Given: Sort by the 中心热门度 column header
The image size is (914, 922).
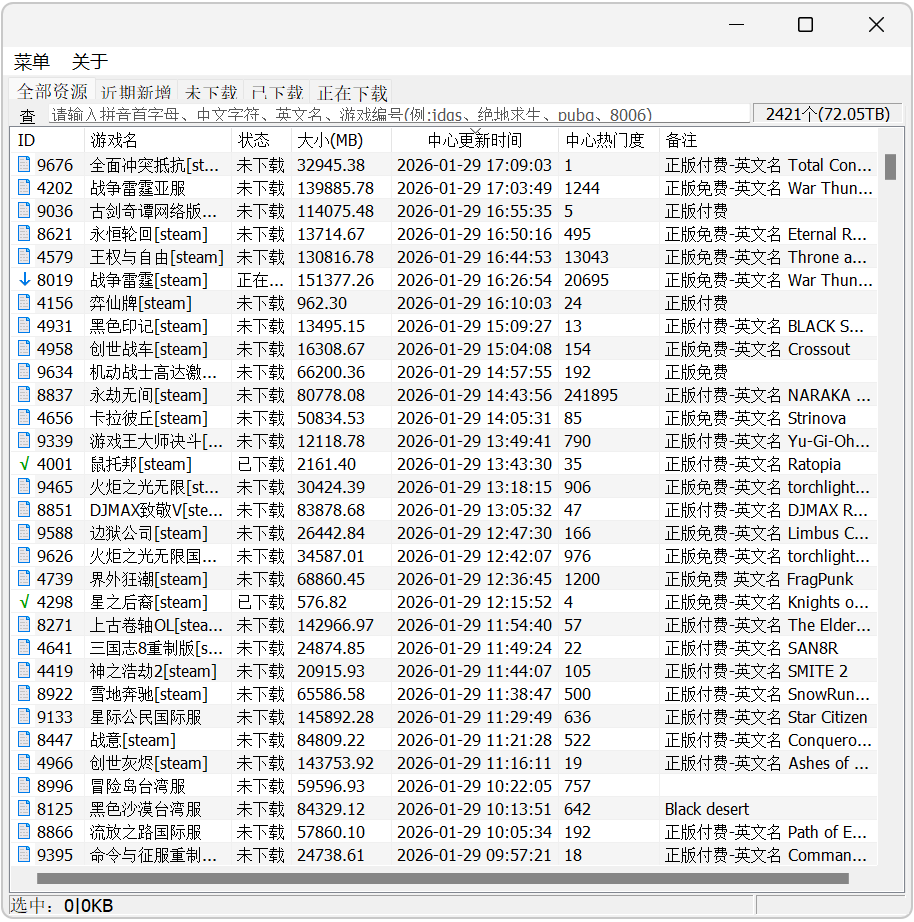Looking at the screenshot, I should click(609, 141).
